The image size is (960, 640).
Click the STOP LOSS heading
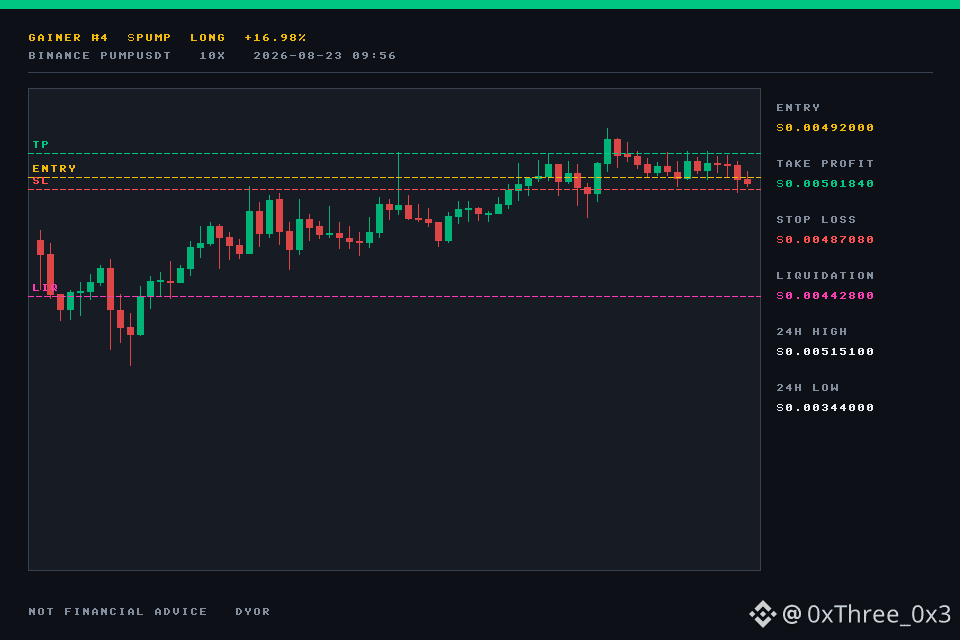coord(816,220)
